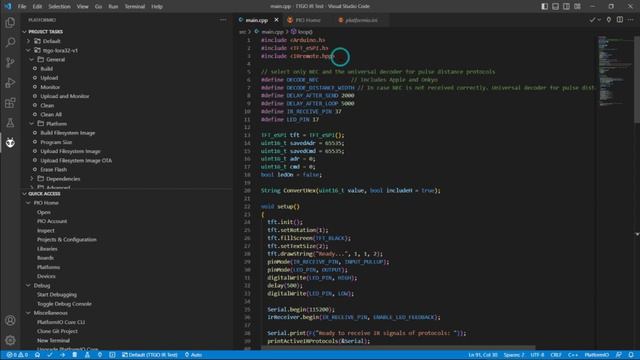Click PlatformIO Clean trash icon in status bar

75,355
